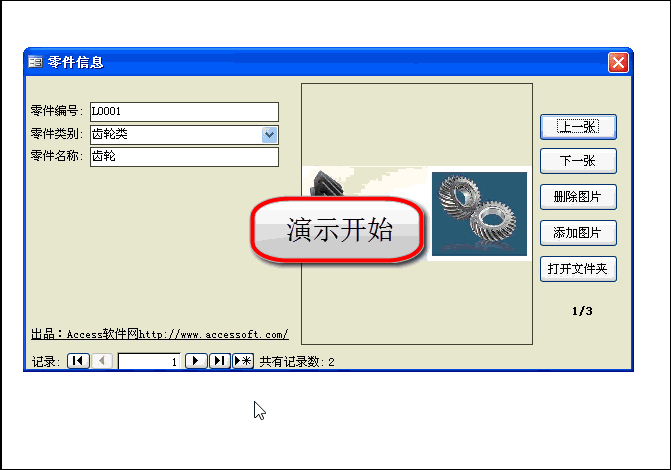Go to next record arrow
This screenshot has height=470, width=671.
[x=196, y=361]
